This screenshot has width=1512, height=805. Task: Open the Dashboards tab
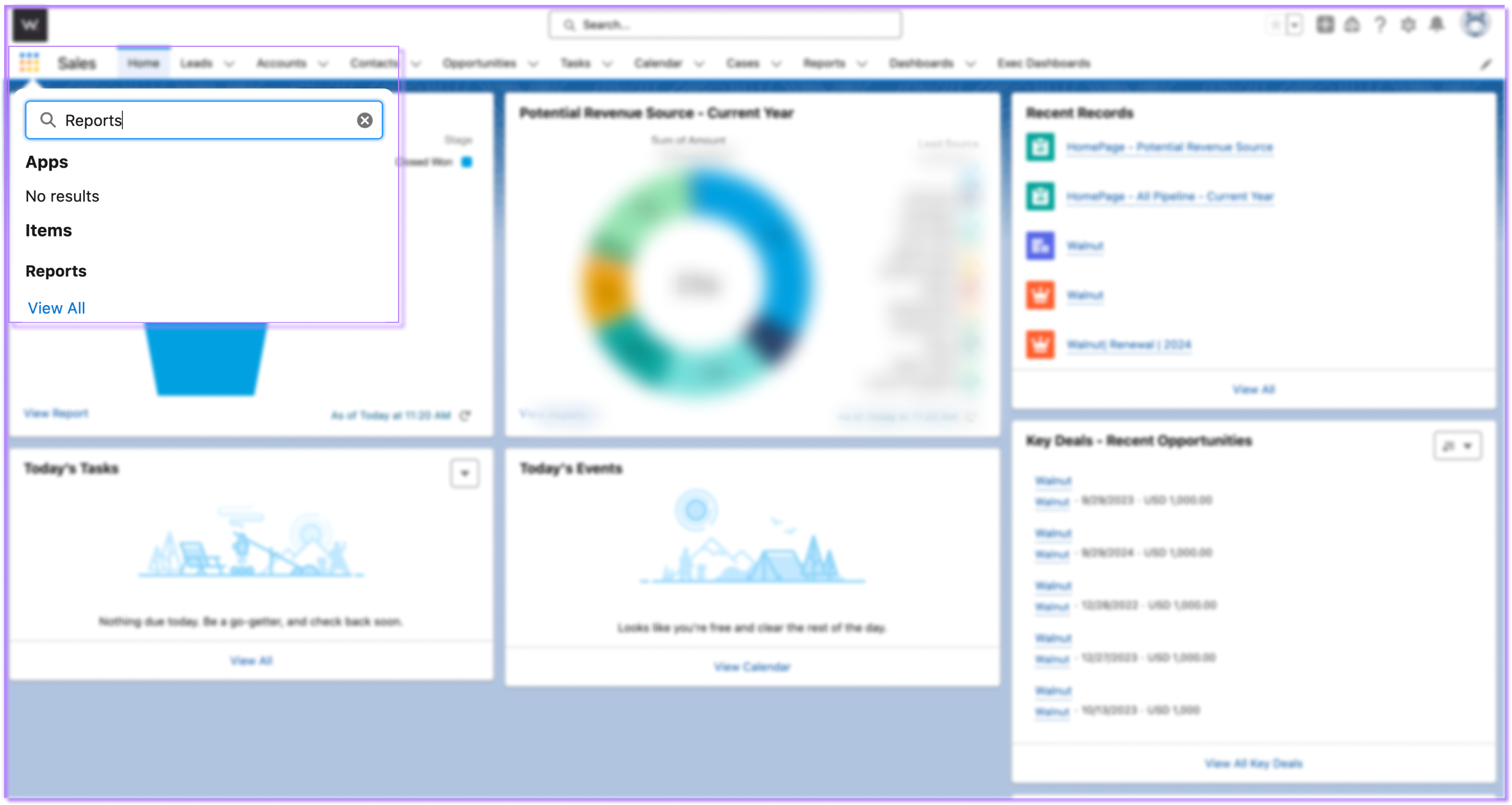pos(921,63)
